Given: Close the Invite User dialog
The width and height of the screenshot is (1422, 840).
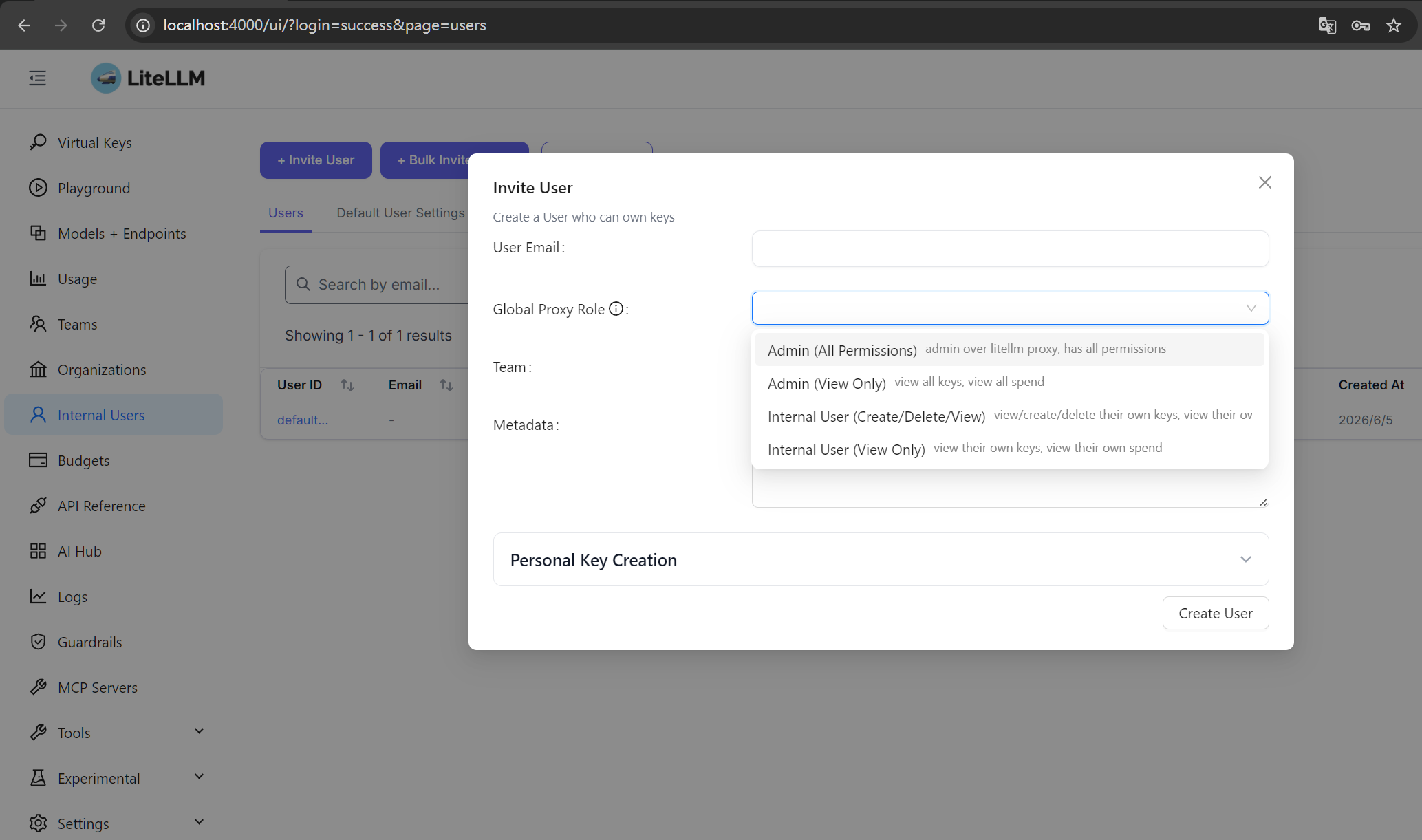Looking at the screenshot, I should [1264, 182].
